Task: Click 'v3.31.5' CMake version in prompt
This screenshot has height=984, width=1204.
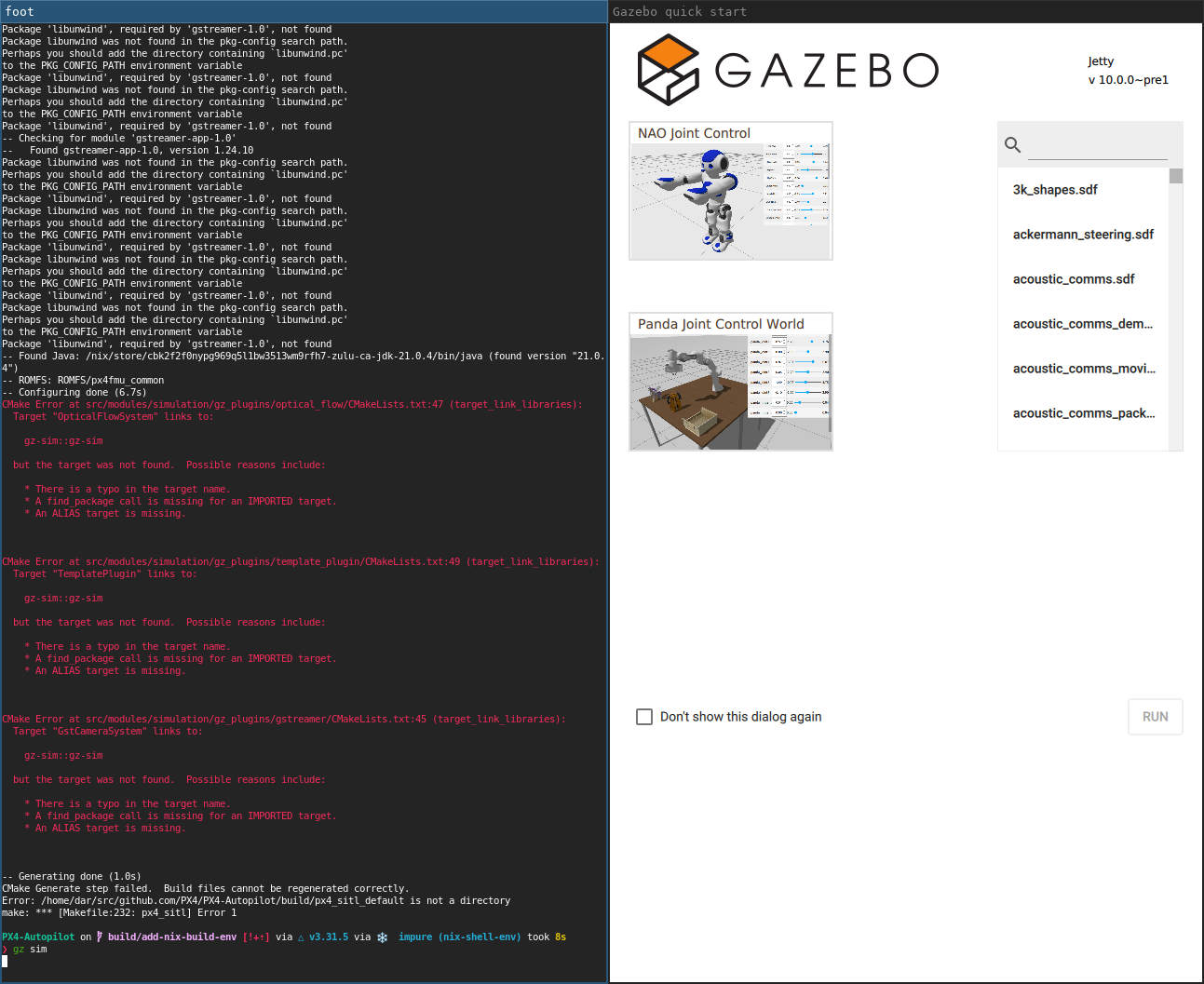Action: tap(329, 937)
